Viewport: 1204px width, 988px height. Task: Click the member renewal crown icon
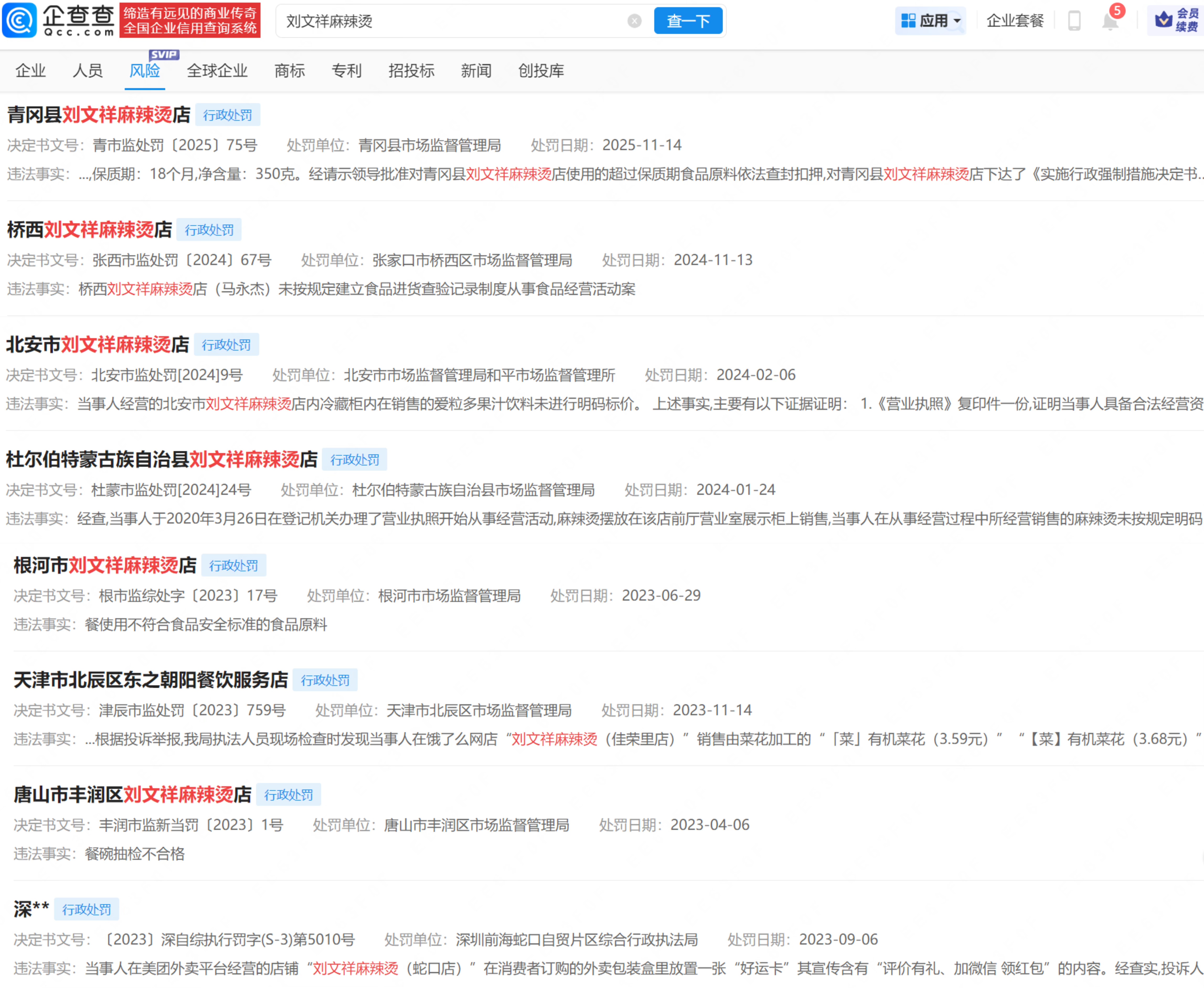[x=1163, y=20]
